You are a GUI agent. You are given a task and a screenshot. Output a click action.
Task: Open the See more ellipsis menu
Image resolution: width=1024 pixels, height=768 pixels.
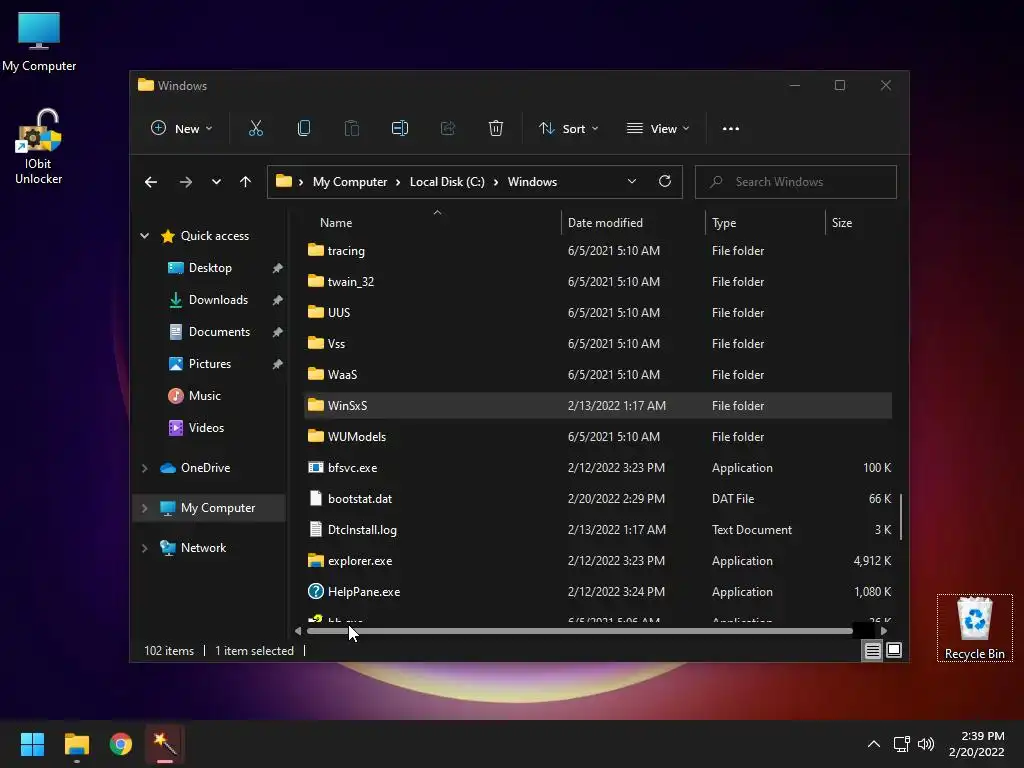(731, 129)
